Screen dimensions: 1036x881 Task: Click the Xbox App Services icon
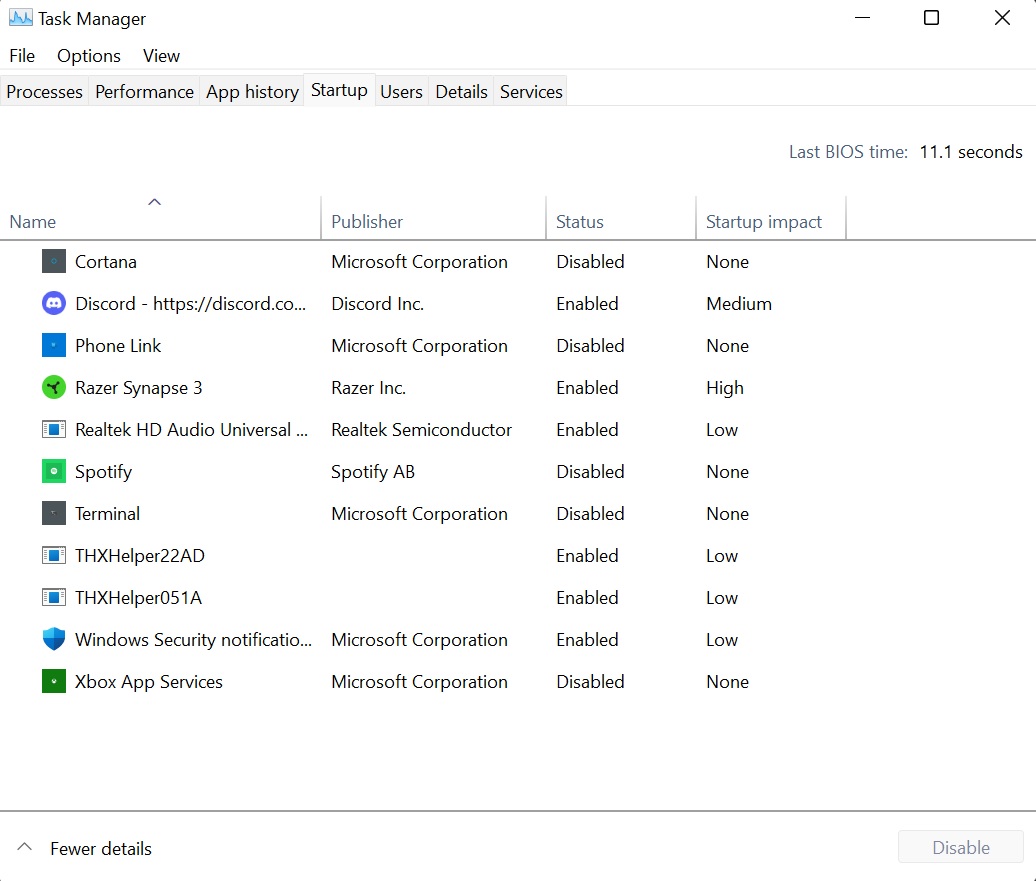[x=54, y=682]
